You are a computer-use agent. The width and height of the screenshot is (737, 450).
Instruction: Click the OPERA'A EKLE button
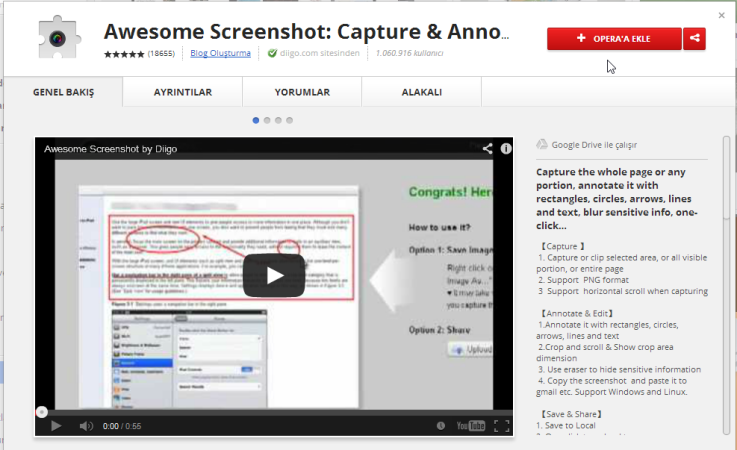click(x=614, y=39)
